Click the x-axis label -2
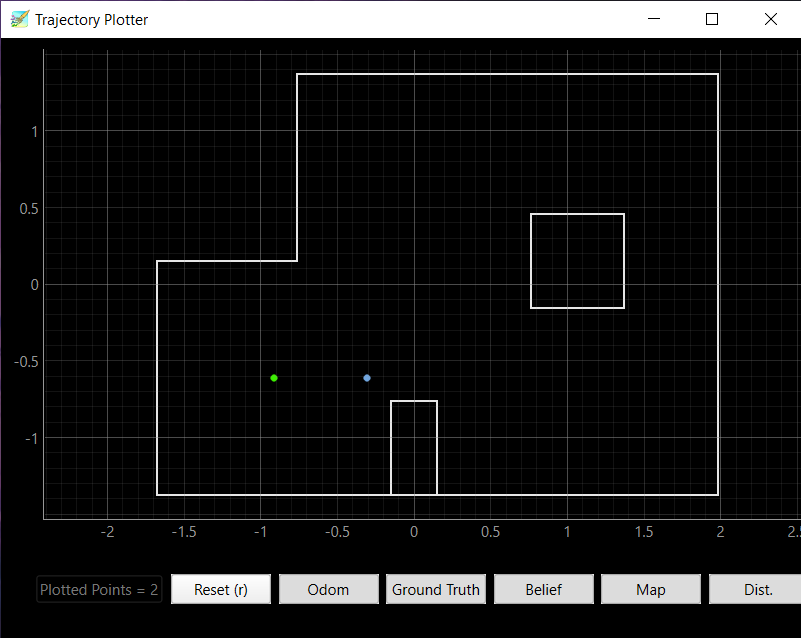This screenshot has height=638, width=801. (x=107, y=532)
